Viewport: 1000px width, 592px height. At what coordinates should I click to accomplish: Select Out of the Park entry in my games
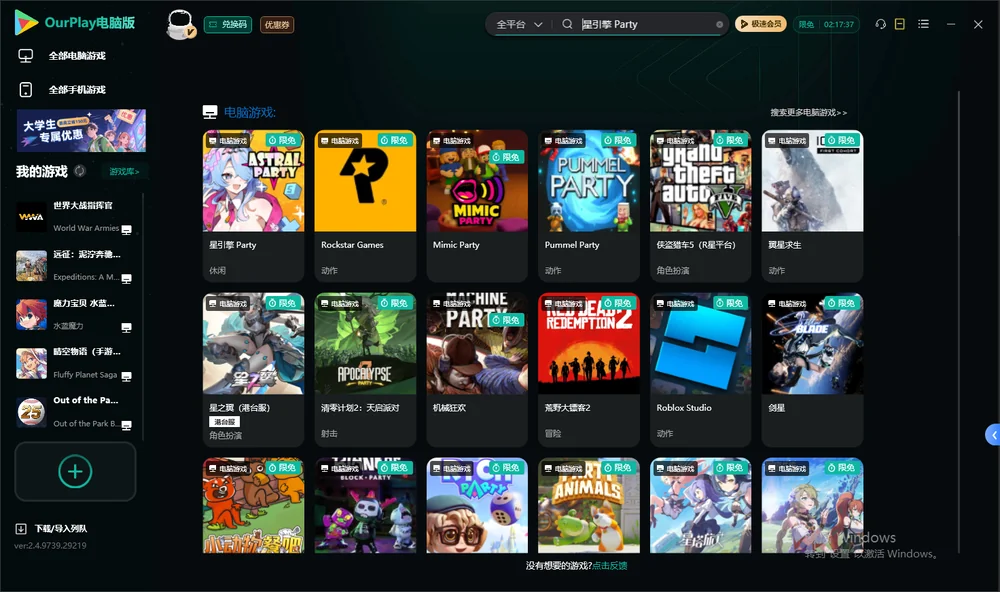[x=75, y=411]
